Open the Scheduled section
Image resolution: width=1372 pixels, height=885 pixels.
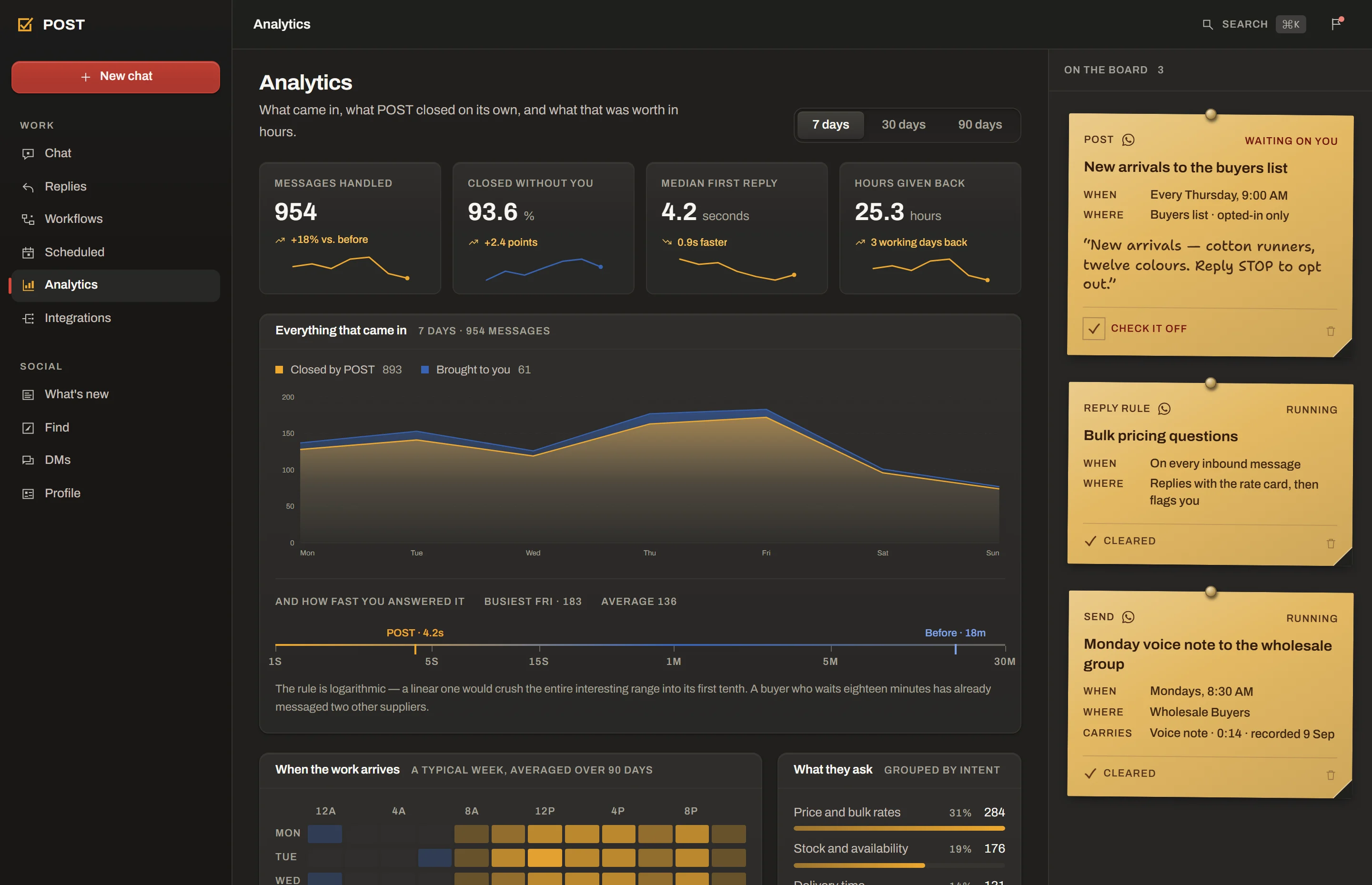pos(116,252)
